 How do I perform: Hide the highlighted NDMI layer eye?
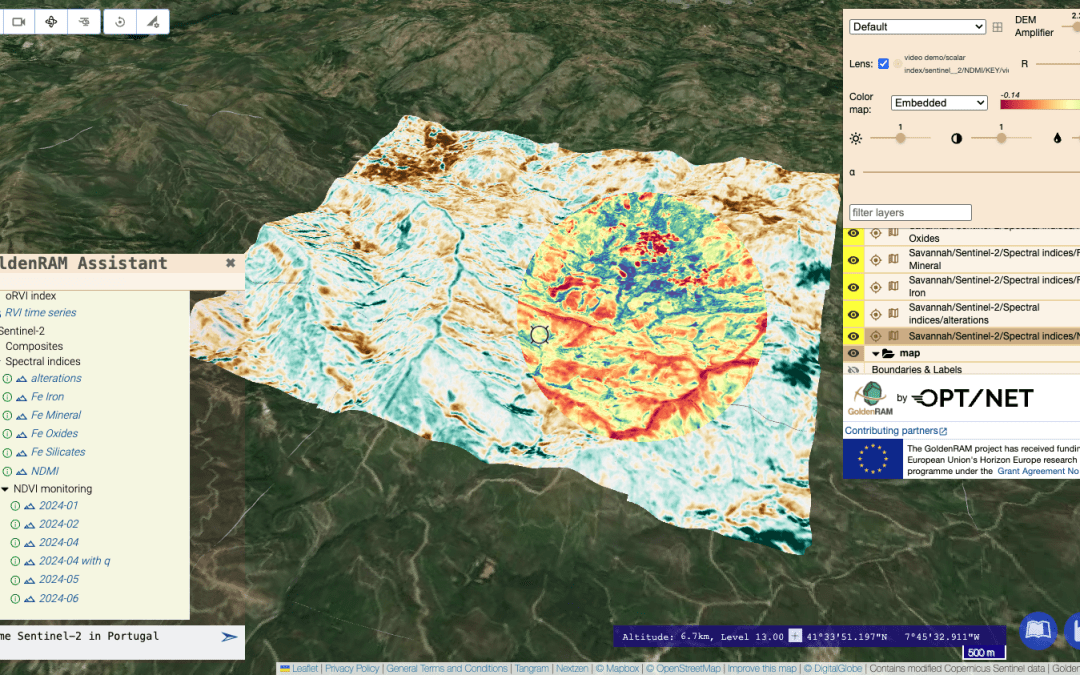coord(853,336)
